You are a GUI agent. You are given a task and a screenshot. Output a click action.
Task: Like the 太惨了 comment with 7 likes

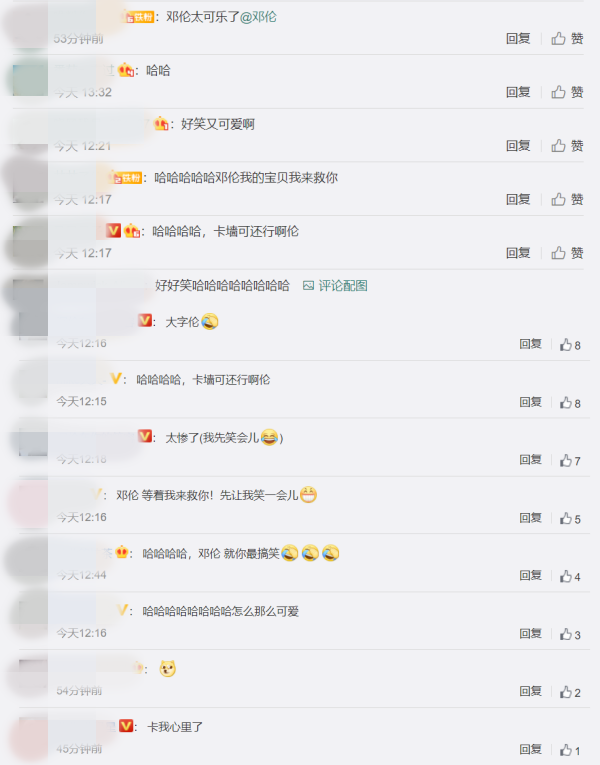(x=570, y=461)
